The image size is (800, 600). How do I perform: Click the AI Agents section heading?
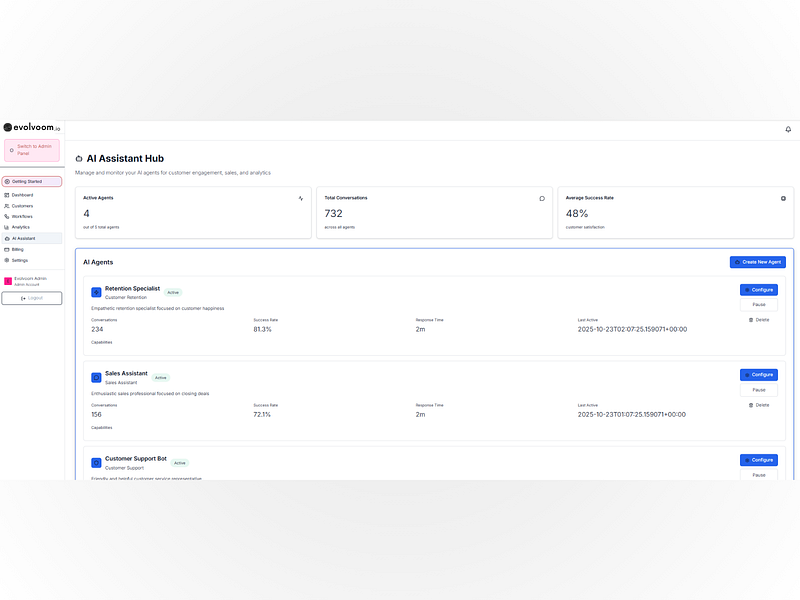[98, 262]
